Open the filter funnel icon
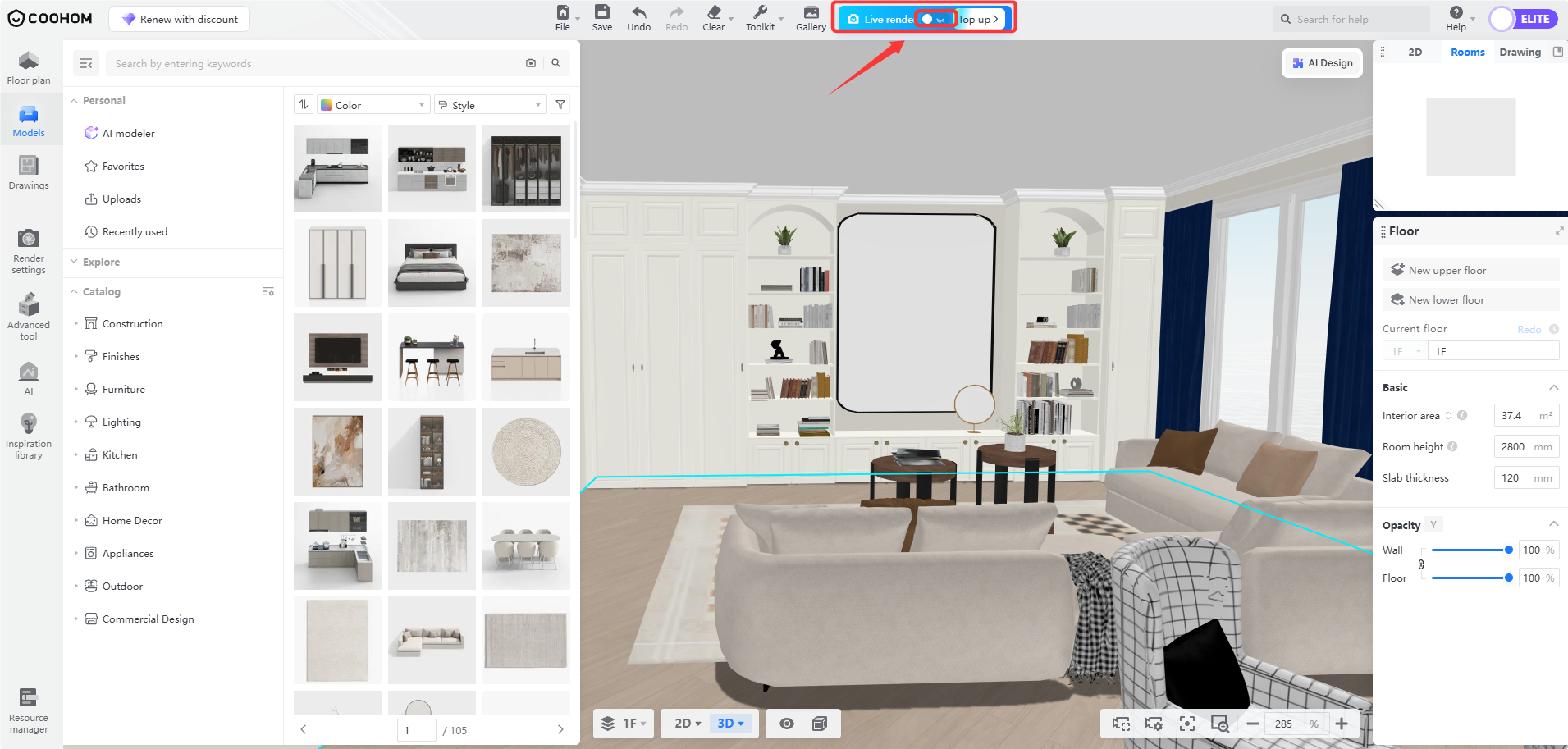 (560, 105)
